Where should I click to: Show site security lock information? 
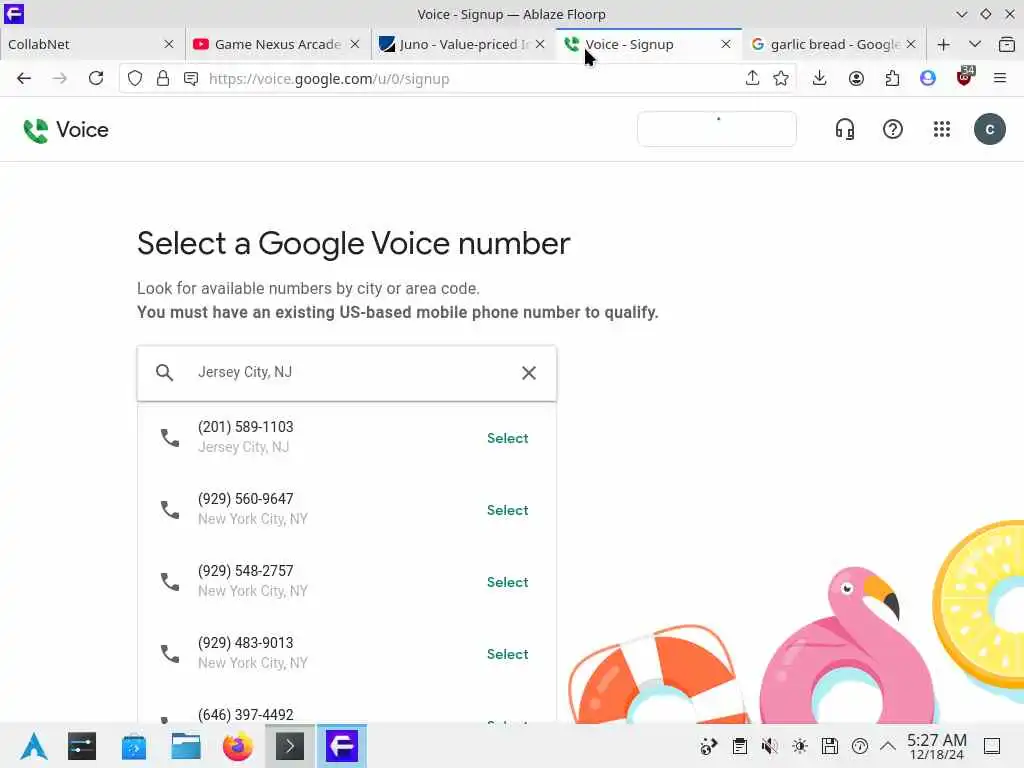tap(163, 78)
